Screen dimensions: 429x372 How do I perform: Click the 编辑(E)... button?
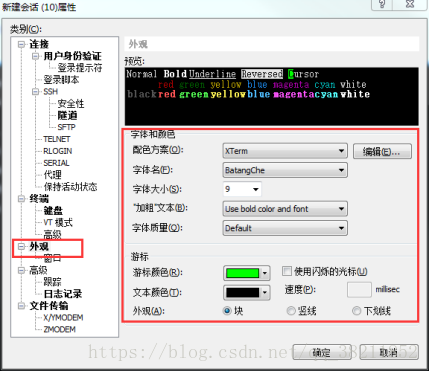(382, 151)
